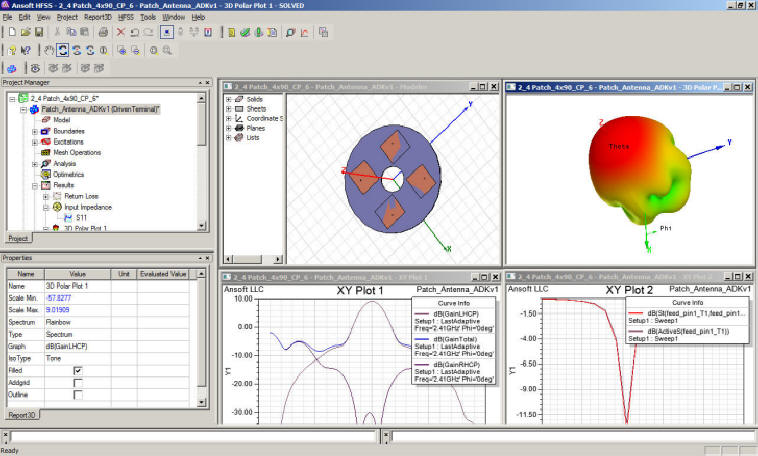Open the Edit menu
The image size is (758, 456).
(24, 17)
